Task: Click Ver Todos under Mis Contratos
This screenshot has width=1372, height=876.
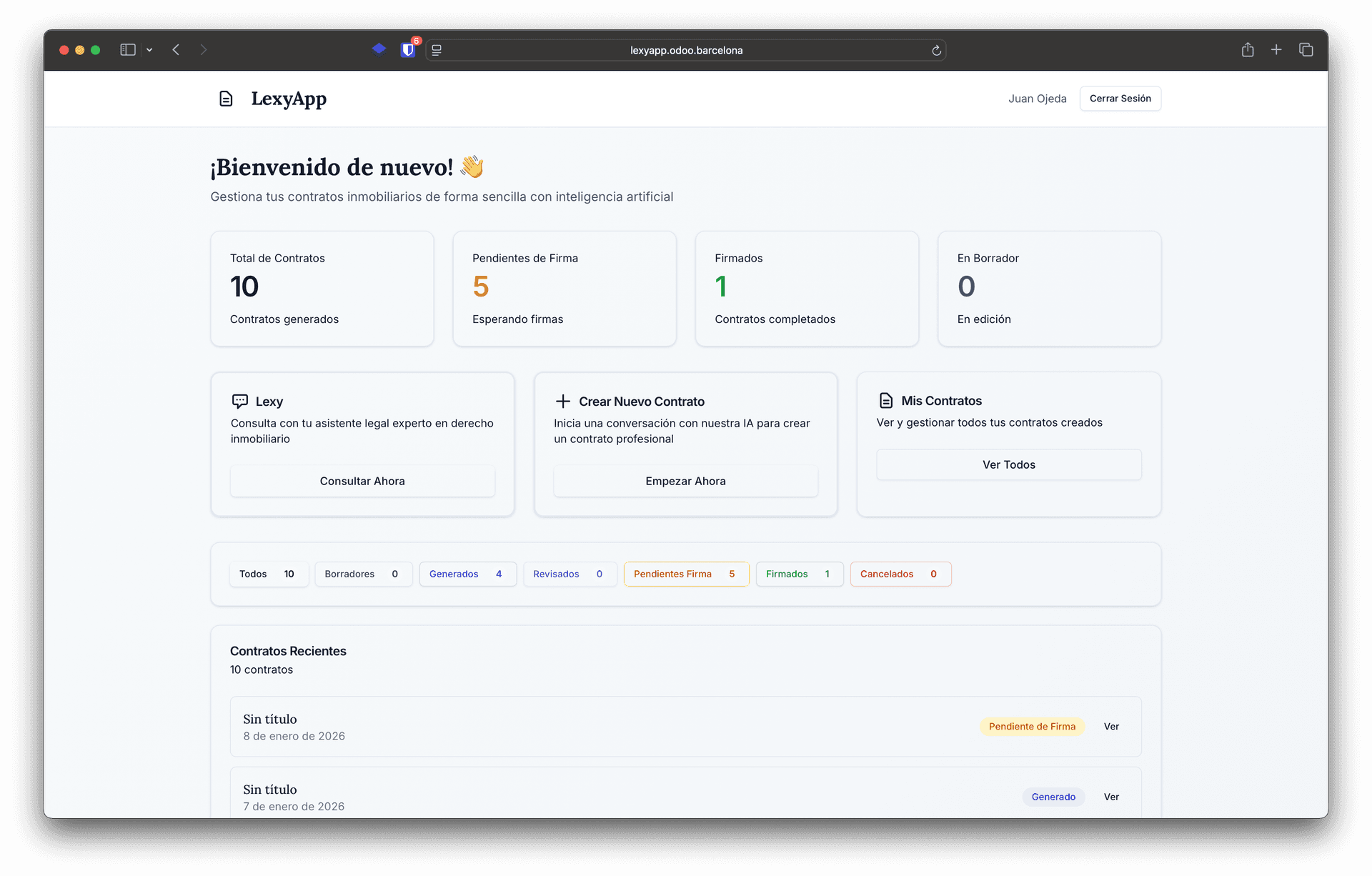Action: [x=1008, y=464]
